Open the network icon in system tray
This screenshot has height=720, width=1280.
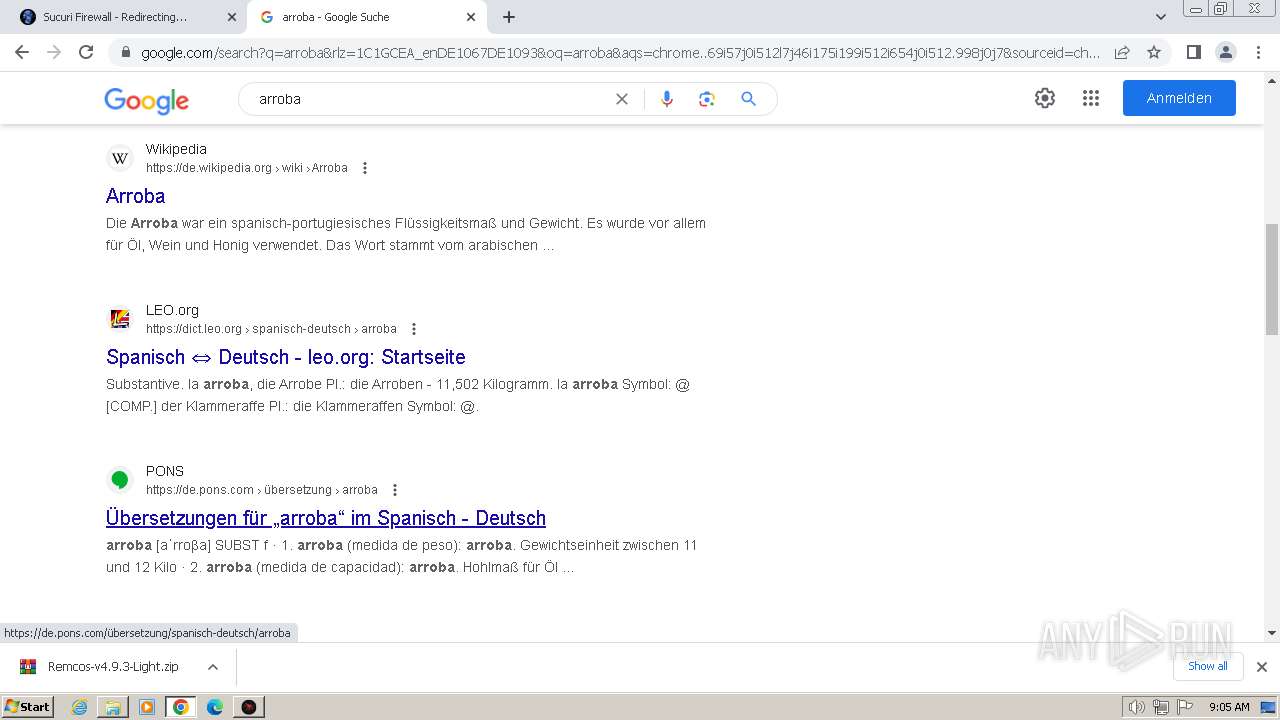[1161, 707]
